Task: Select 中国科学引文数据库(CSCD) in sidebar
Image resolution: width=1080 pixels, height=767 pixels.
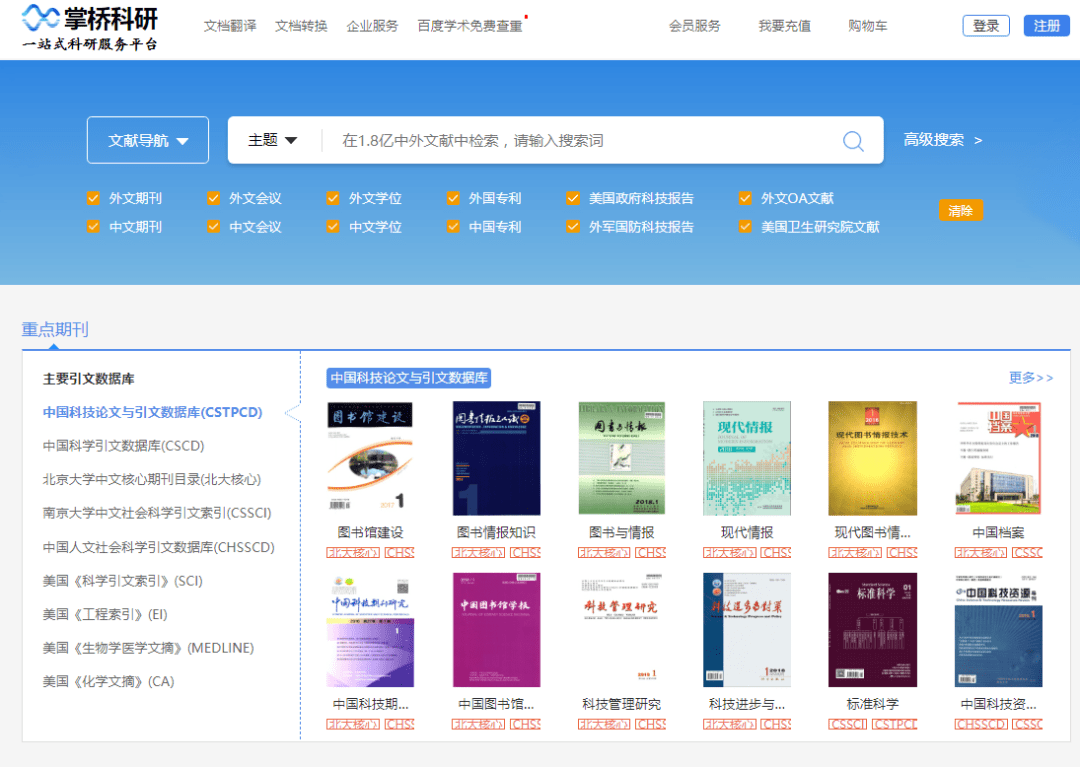Action: [123, 445]
